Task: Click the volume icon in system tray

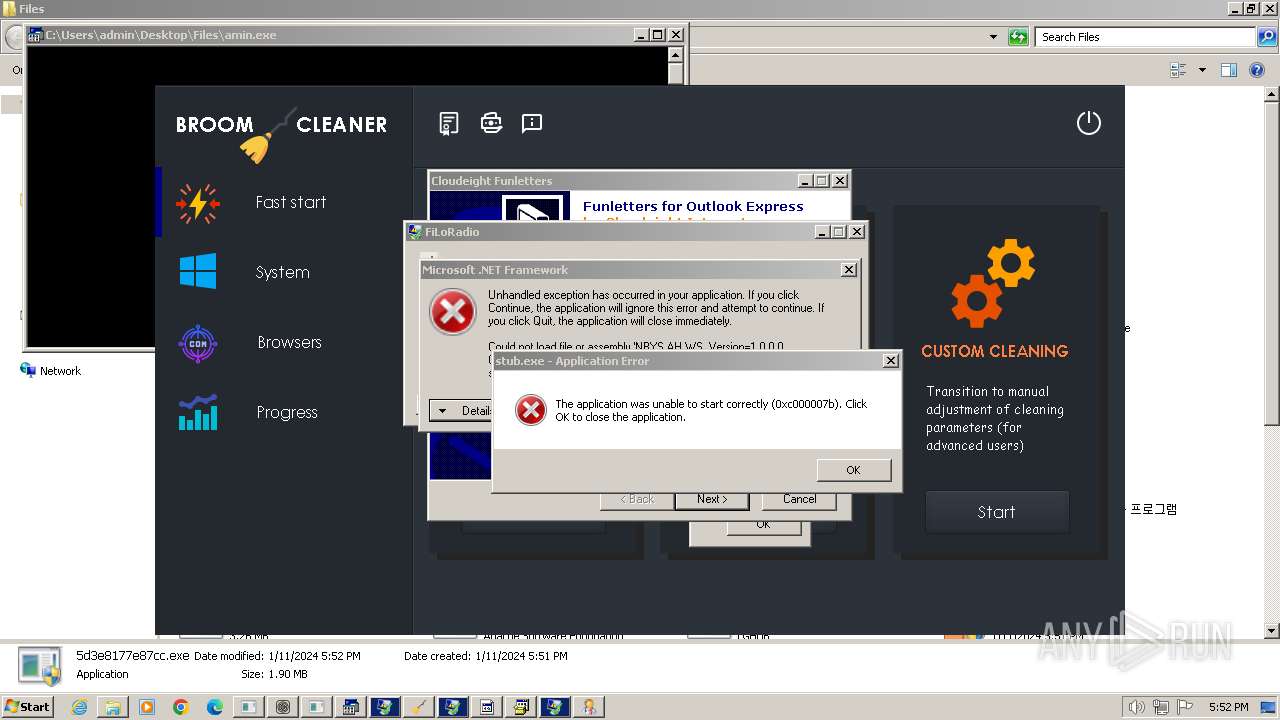Action: (1135, 707)
